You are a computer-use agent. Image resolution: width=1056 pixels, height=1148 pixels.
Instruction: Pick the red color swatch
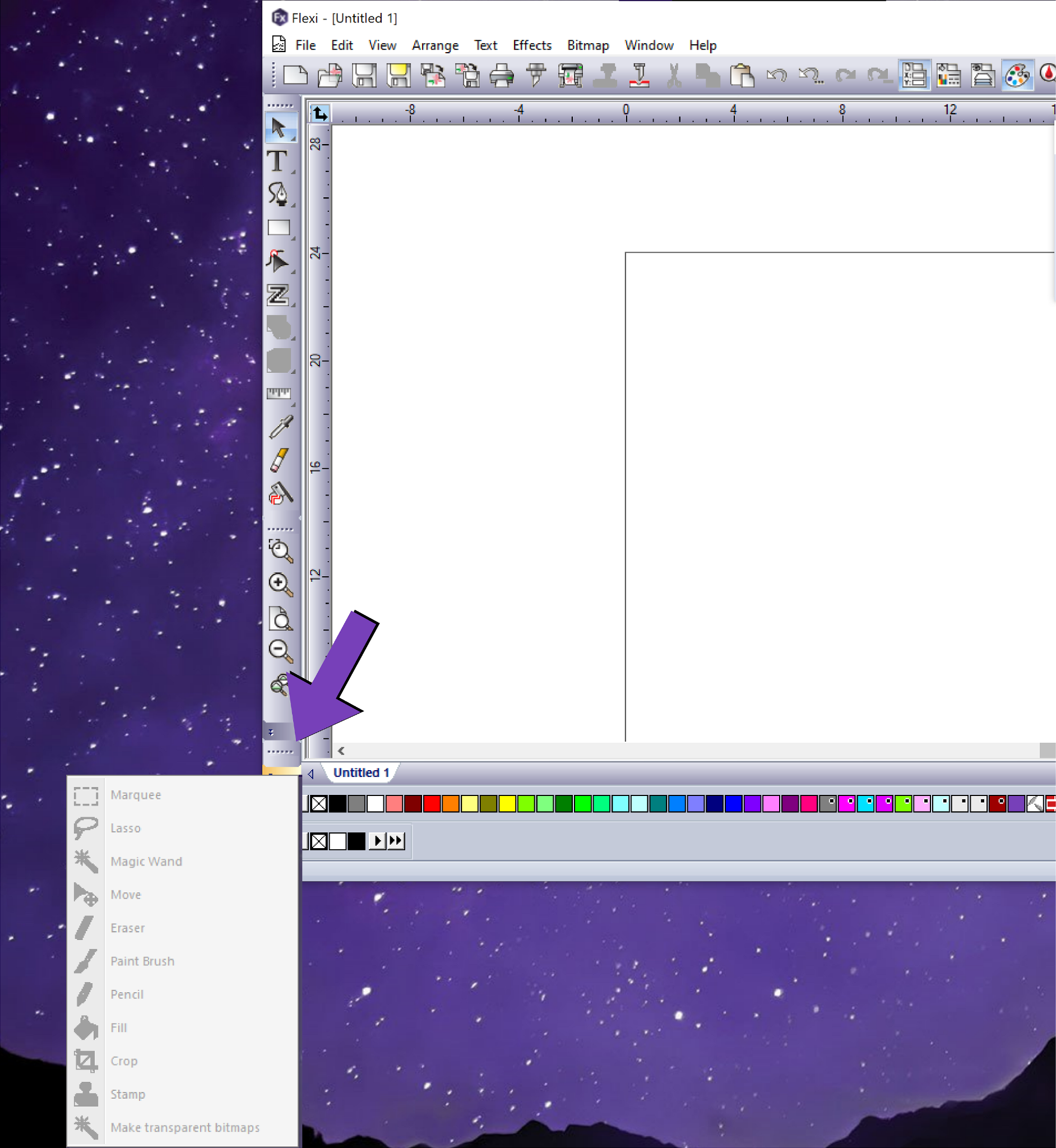pyautogui.click(x=432, y=804)
